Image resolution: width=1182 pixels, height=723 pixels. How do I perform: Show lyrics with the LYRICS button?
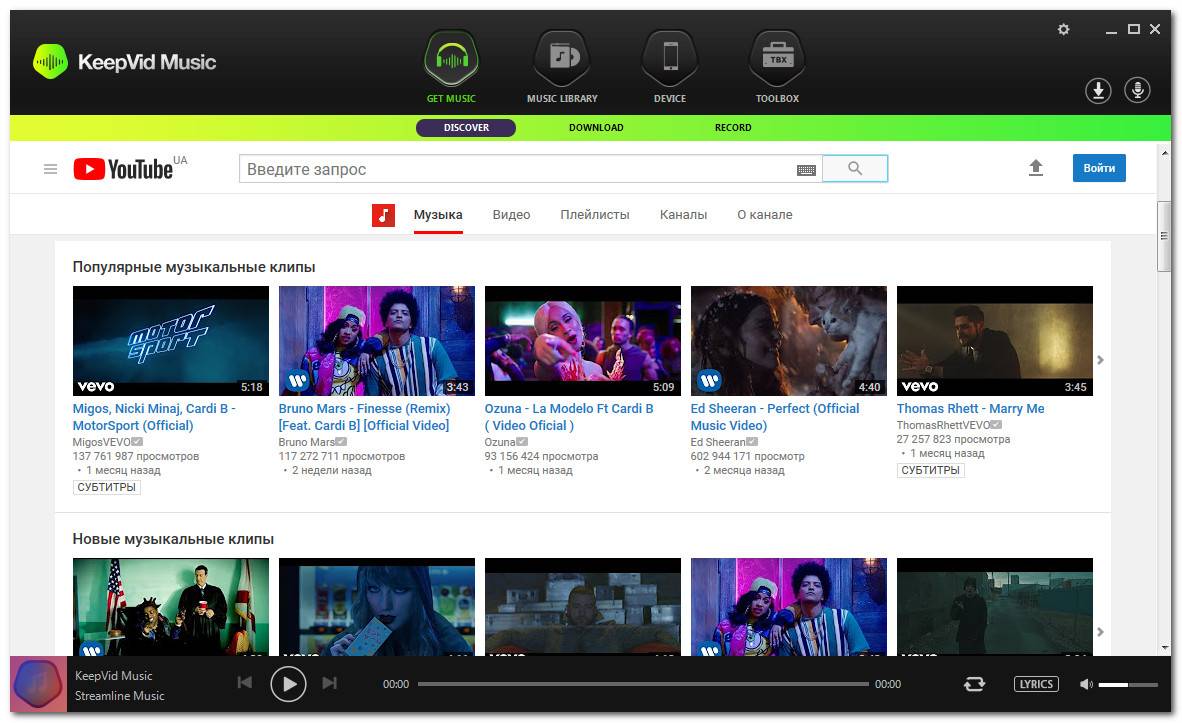coord(1036,684)
